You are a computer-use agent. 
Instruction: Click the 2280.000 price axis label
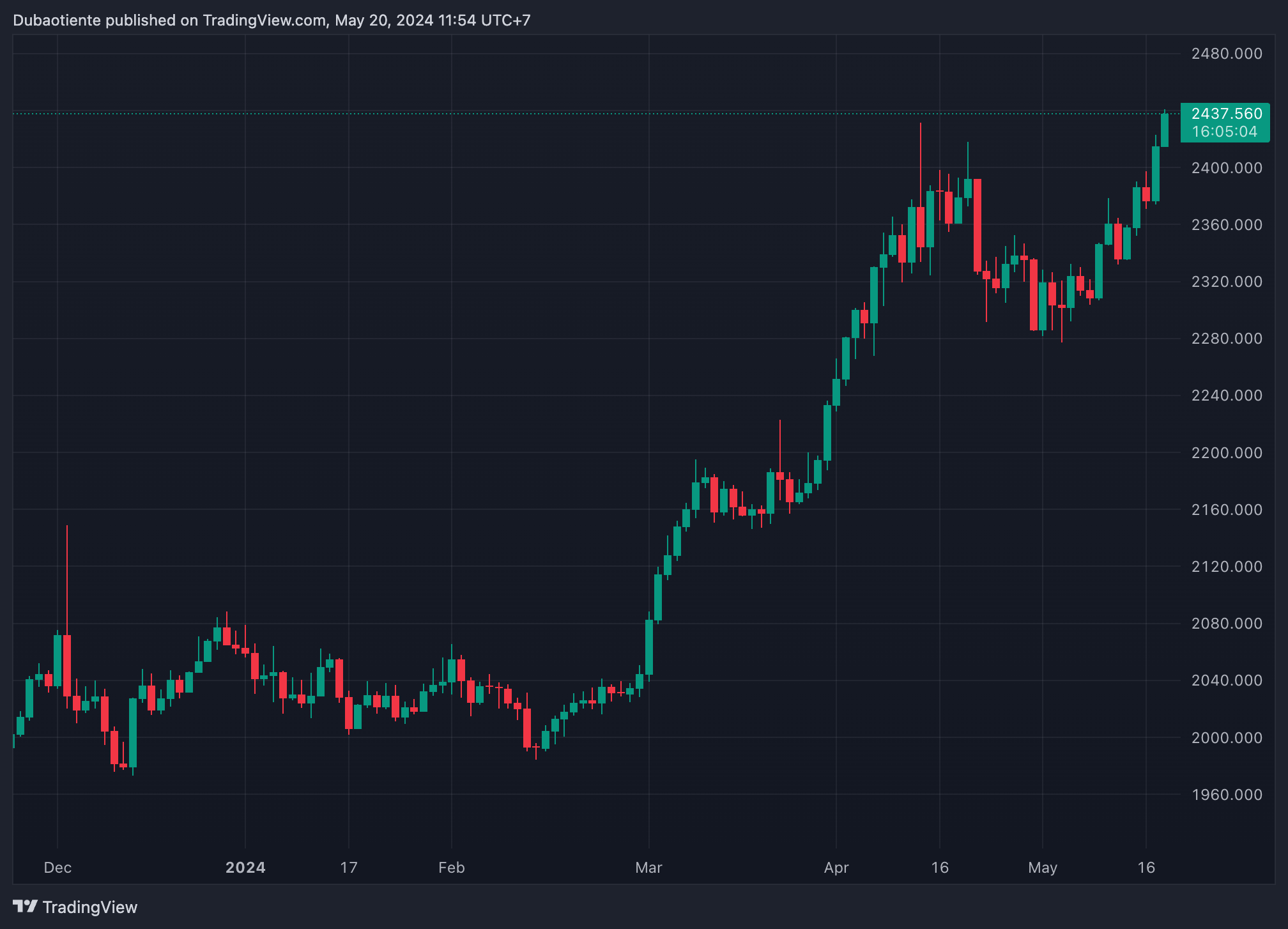1227,339
